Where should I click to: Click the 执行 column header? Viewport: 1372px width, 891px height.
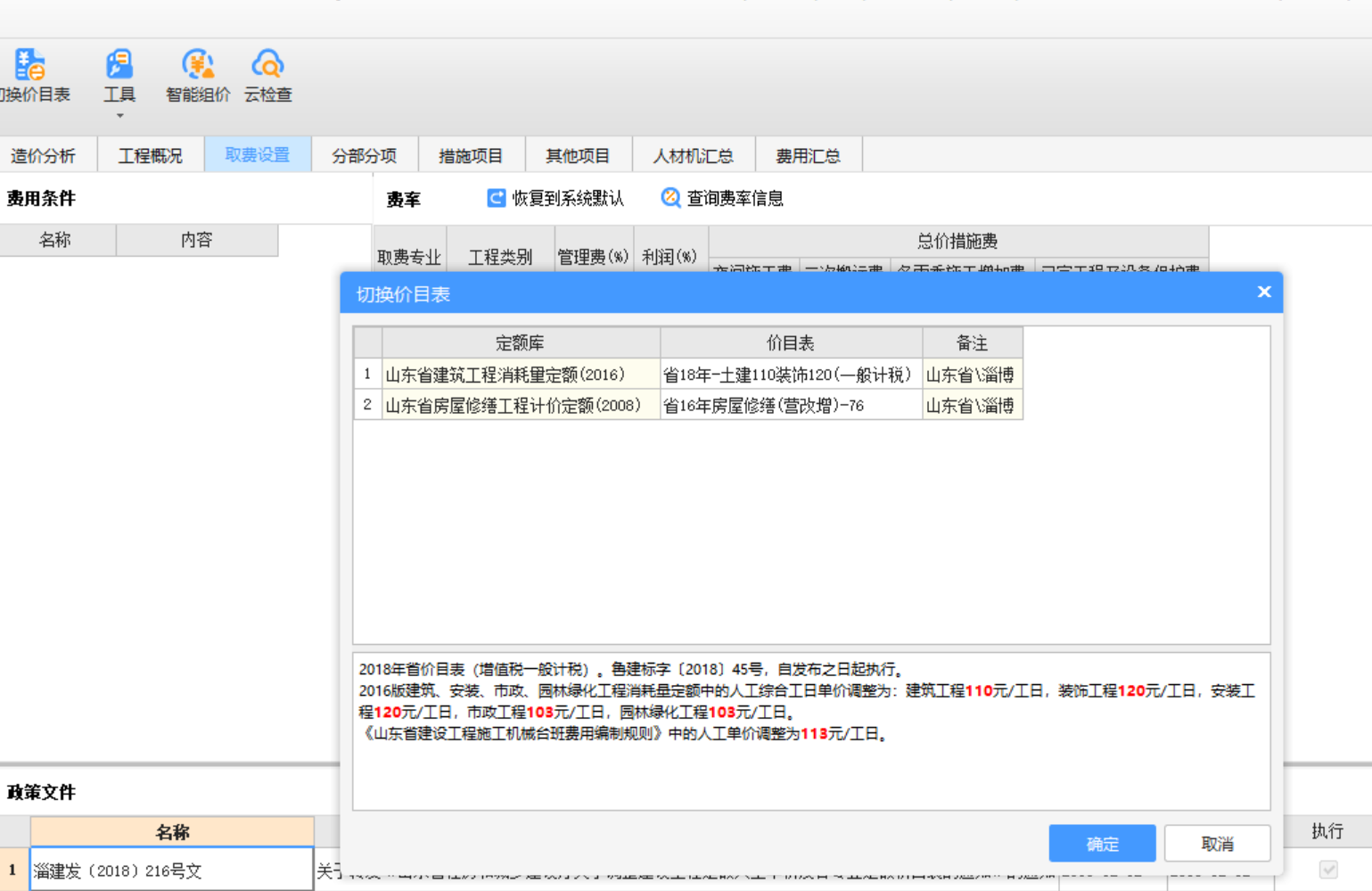tap(1327, 831)
